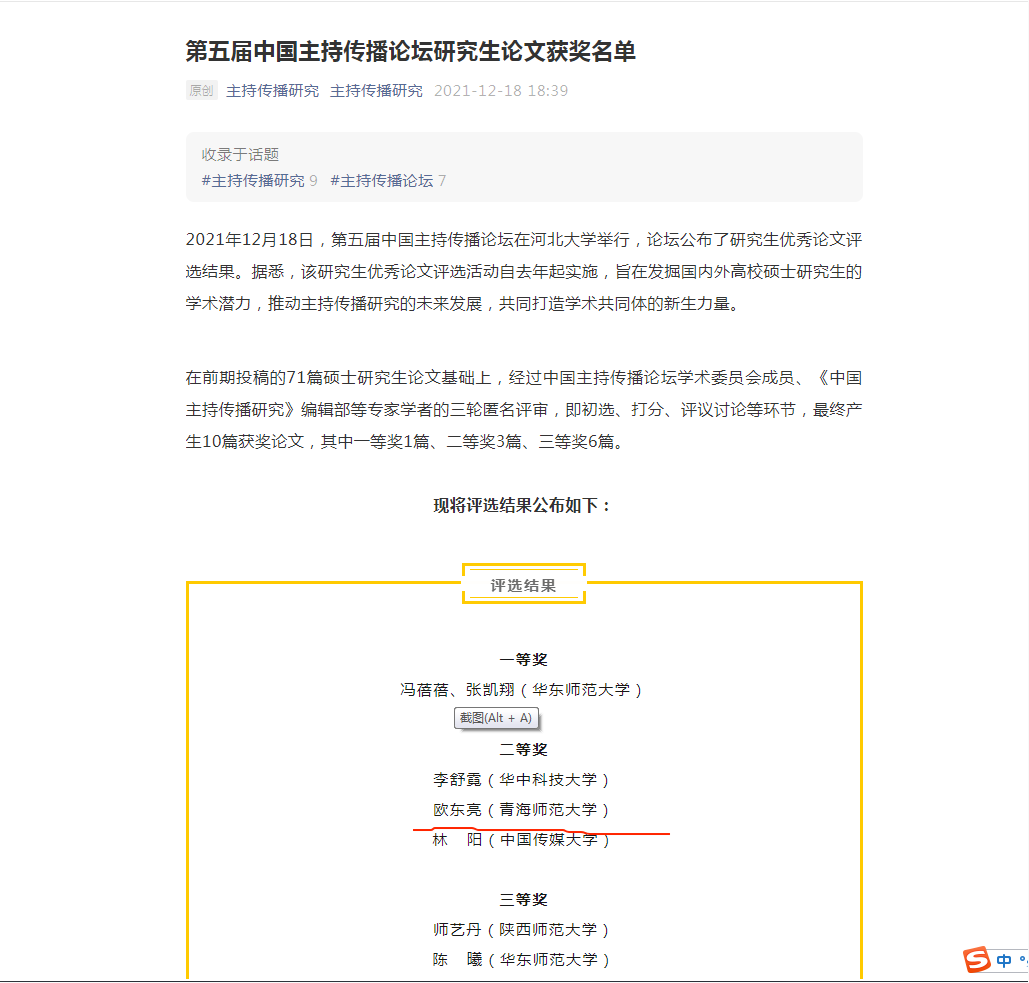Click the underlined 欧东亮(青海师范大学) entry
The image size is (1029, 983).
pyautogui.click(x=521, y=810)
